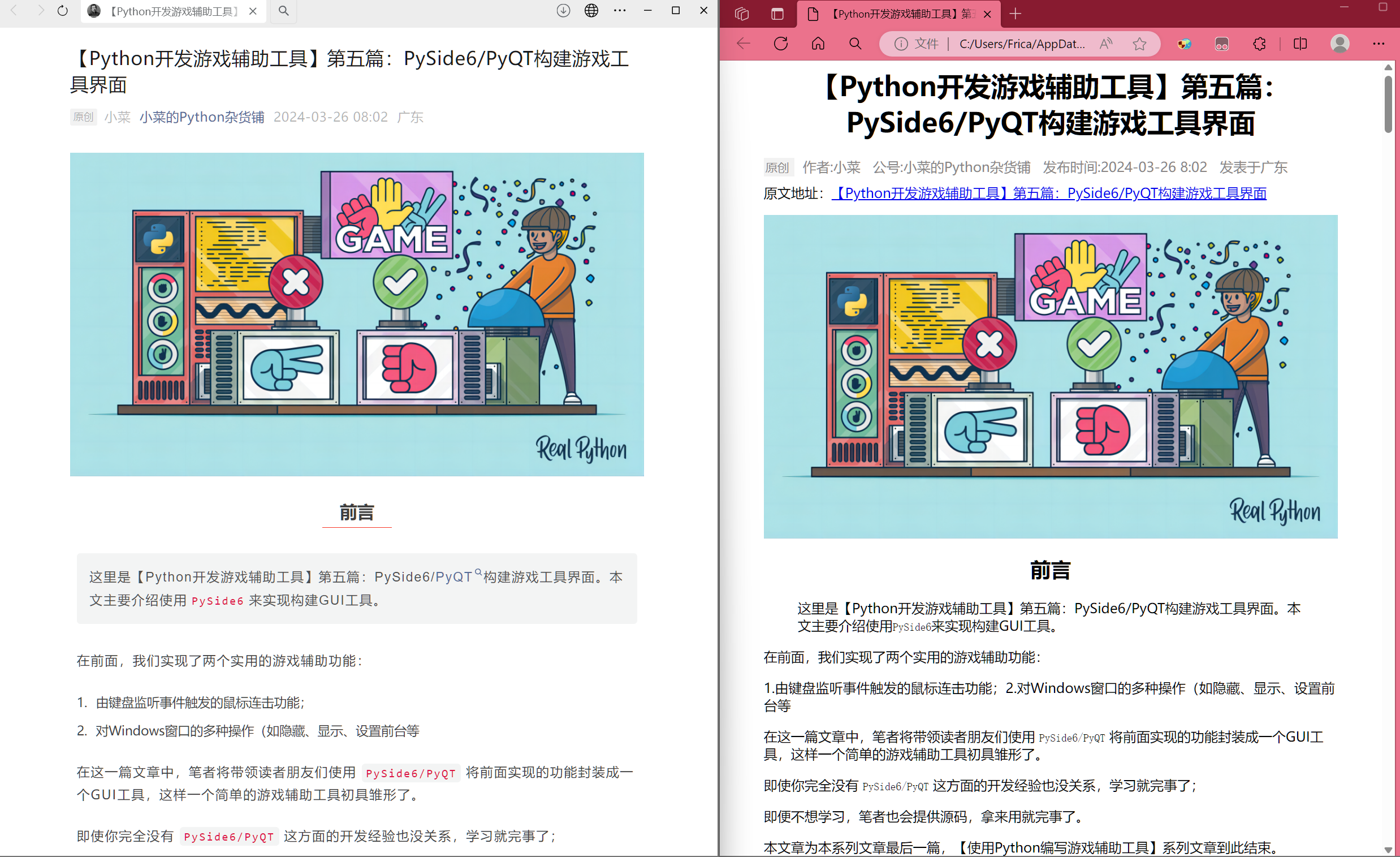Image resolution: width=1400 pixels, height=857 pixels.
Task: Click the Edge address bar file path
Action: coord(1022,44)
